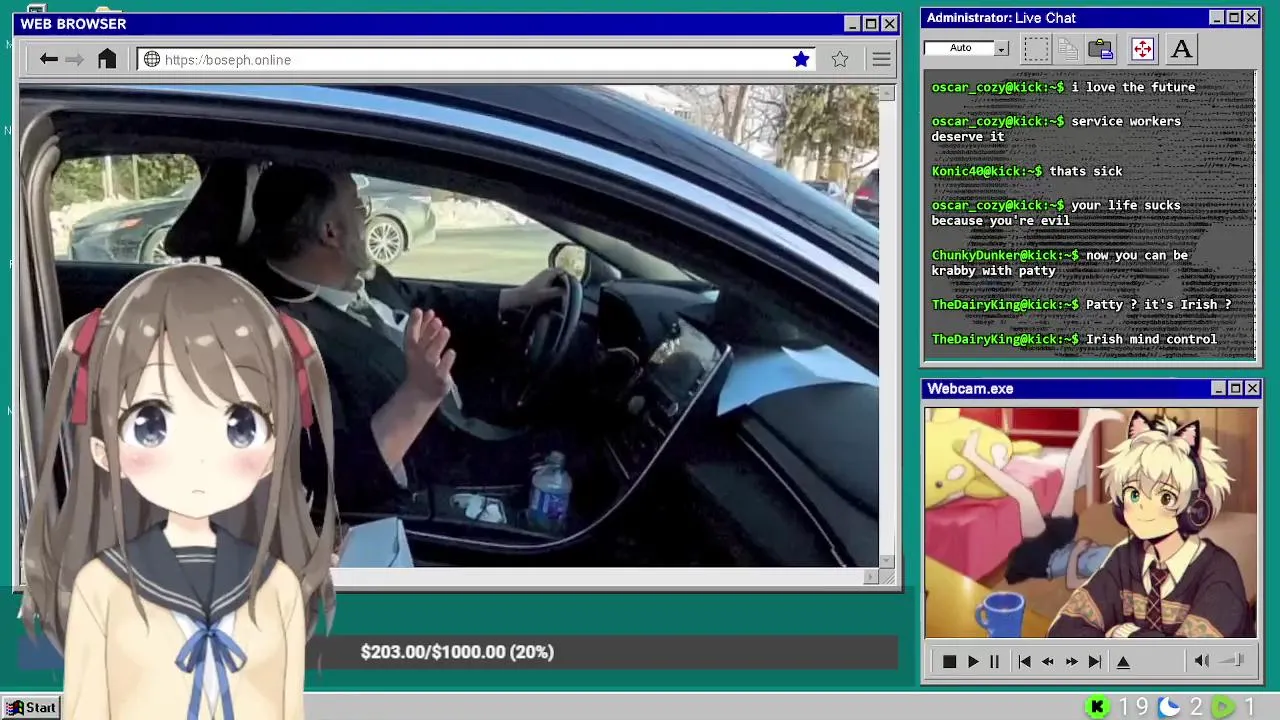Image resolution: width=1280 pixels, height=720 pixels.
Task: Click the red move arrows icon
Action: pos(1142,48)
